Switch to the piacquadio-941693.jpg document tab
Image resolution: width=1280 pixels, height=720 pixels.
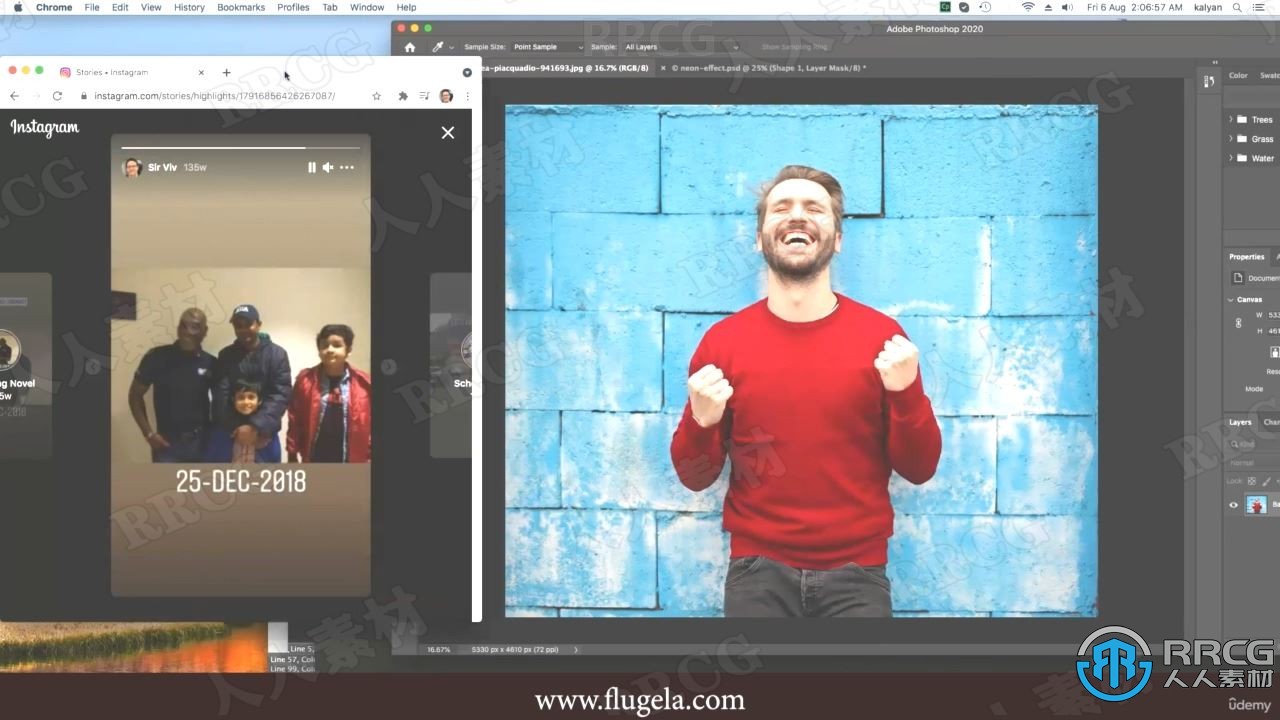coord(566,68)
